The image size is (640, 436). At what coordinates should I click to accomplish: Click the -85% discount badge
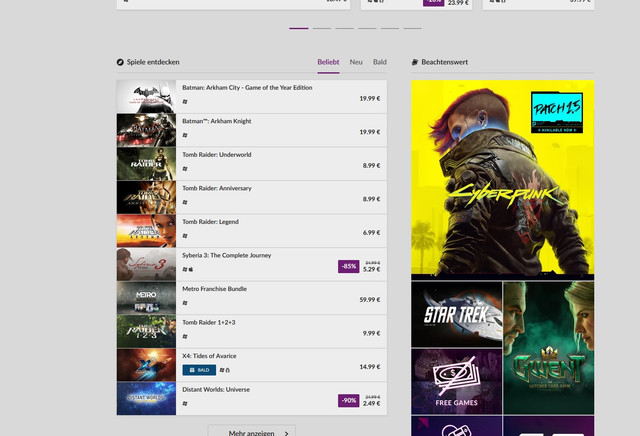click(x=349, y=266)
